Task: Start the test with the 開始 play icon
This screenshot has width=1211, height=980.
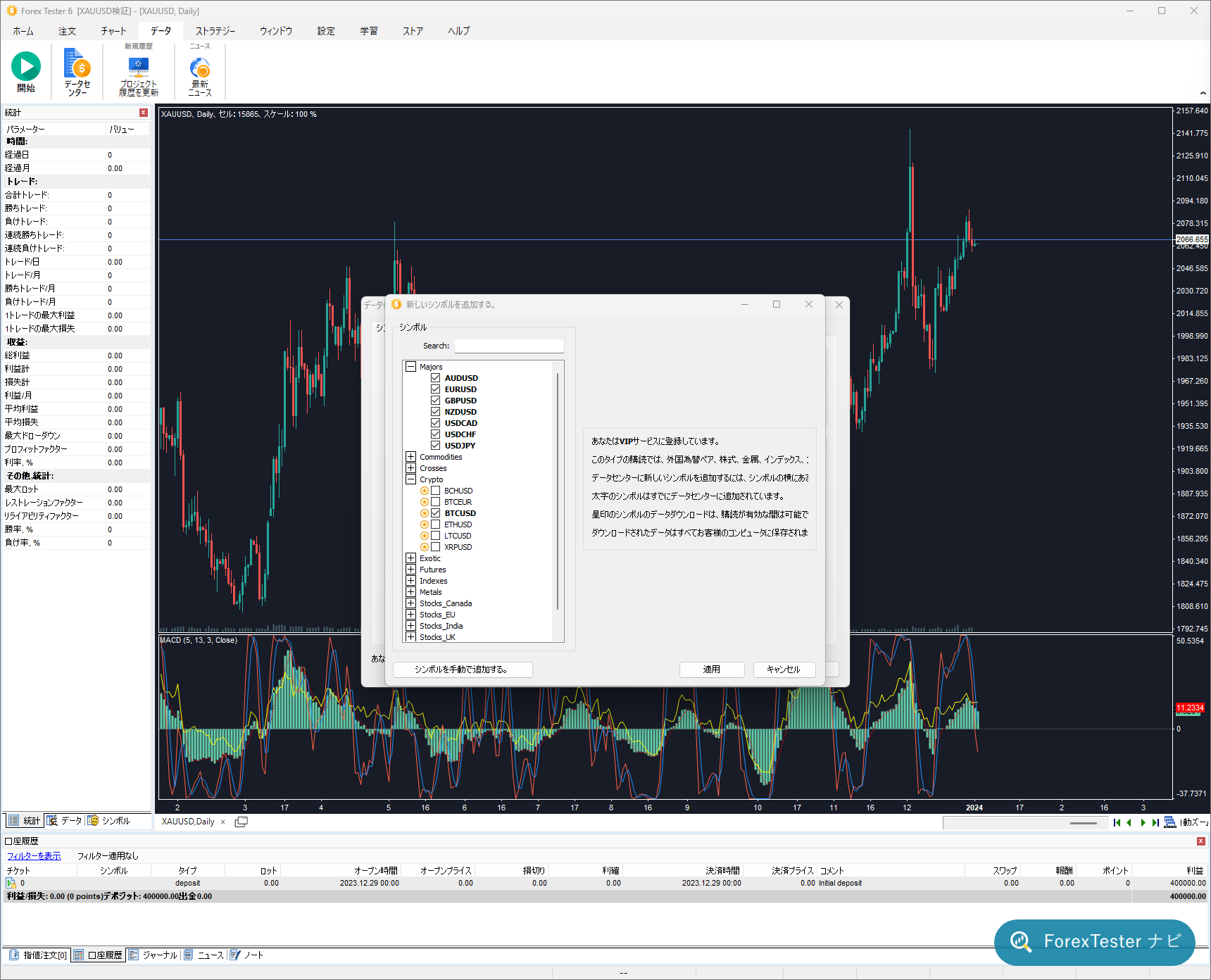Action: tap(26, 67)
